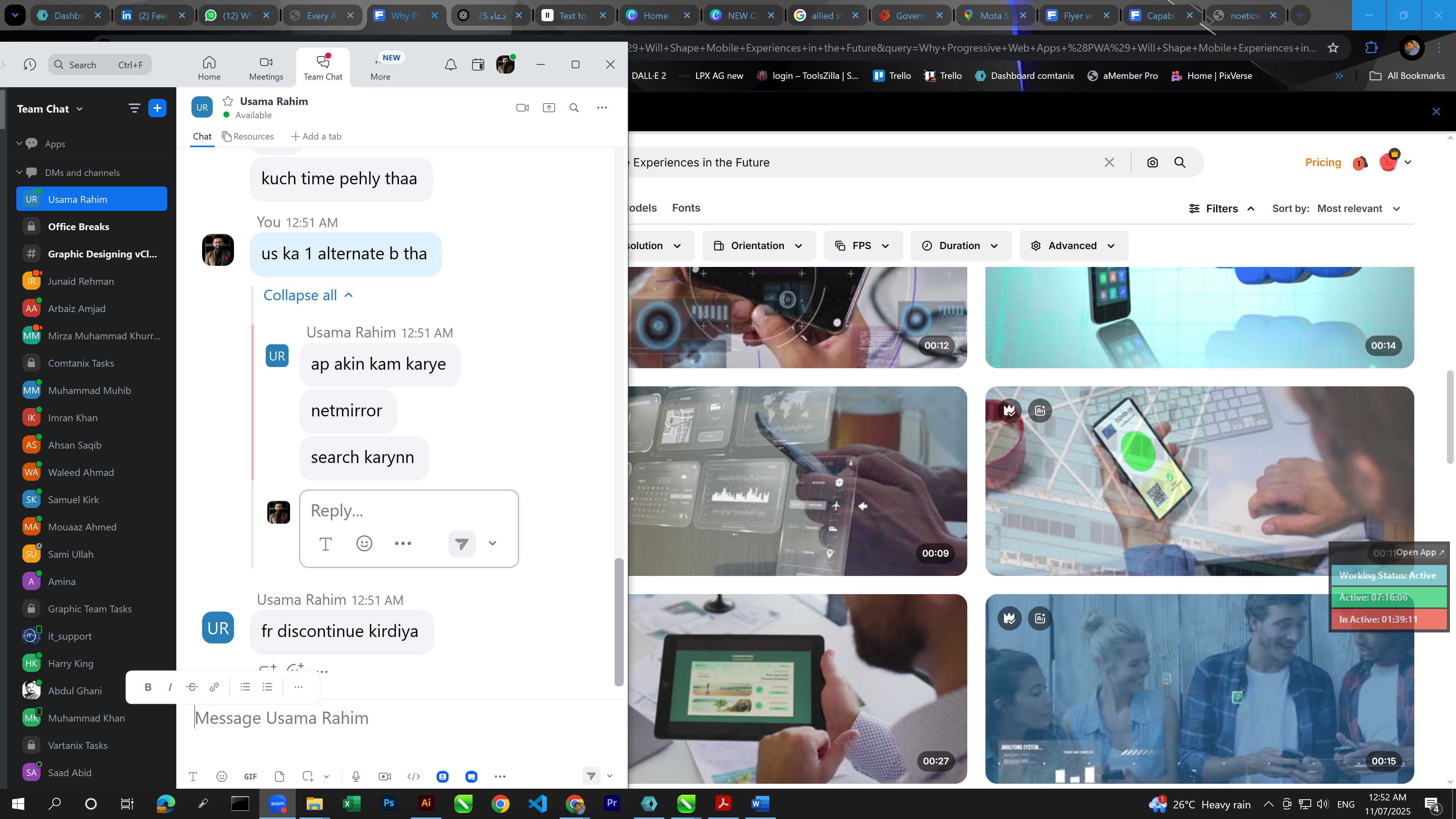The width and height of the screenshot is (1456, 819).
Task: Open emoji picker in reply box
Action: coord(364,543)
